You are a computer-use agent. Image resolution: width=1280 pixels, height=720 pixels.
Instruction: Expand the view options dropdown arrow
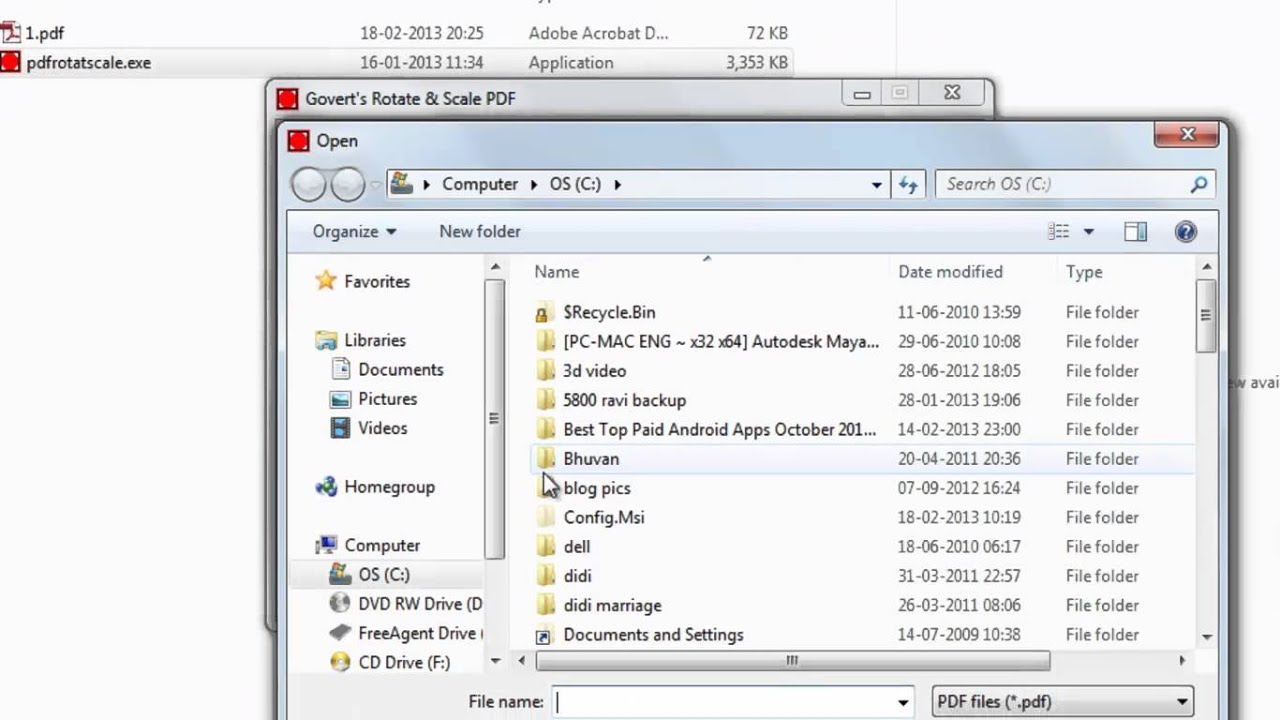1088,232
